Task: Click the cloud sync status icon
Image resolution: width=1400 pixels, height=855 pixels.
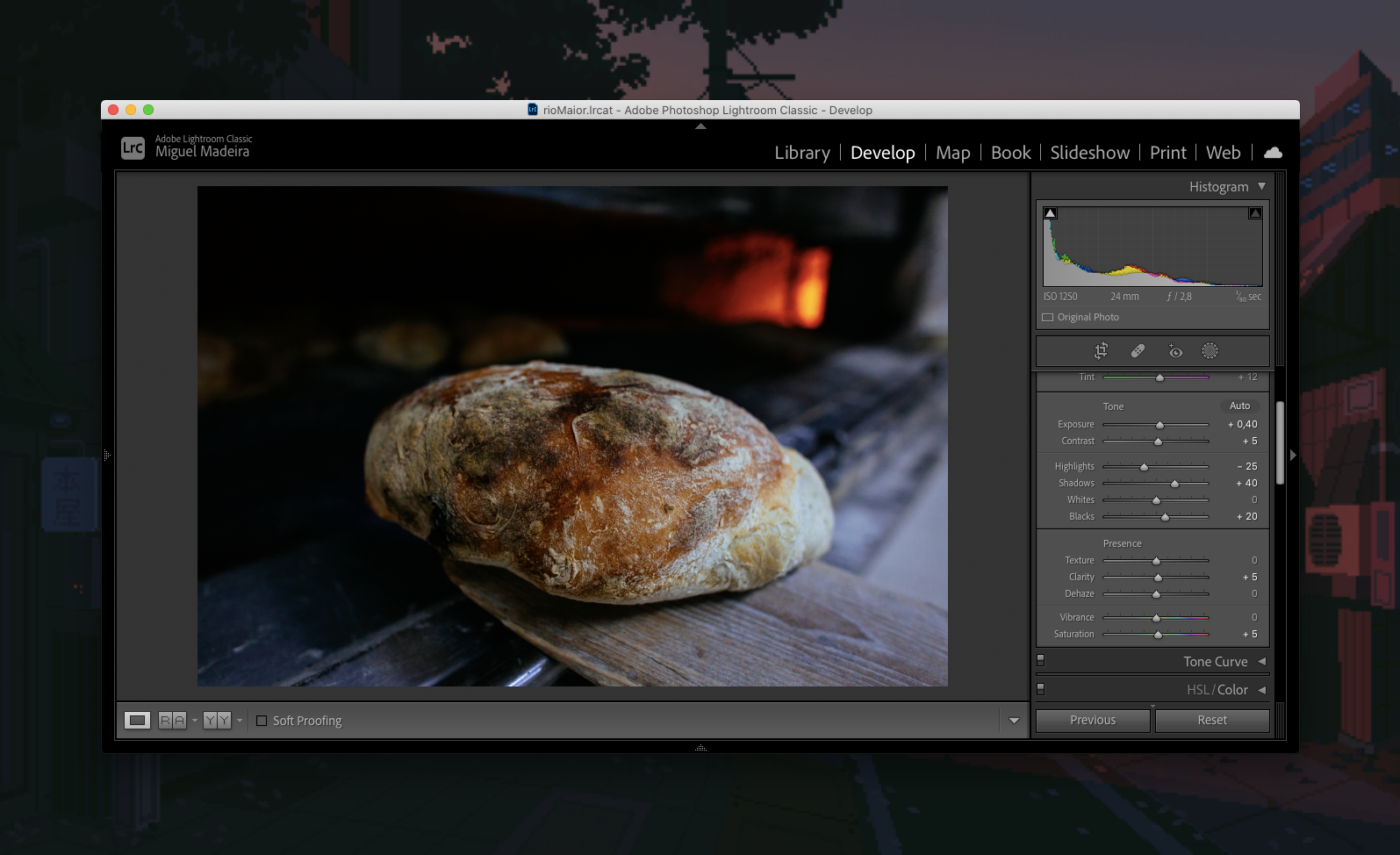Action: point(1273,153)
